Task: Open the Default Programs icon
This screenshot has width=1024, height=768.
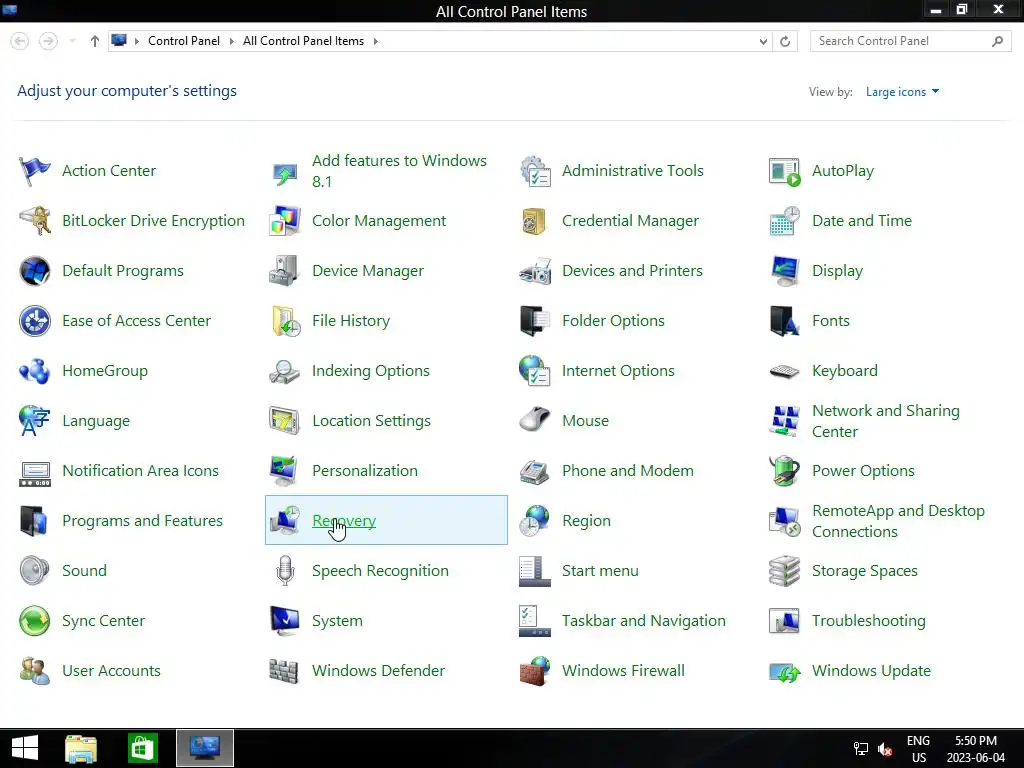Action: [35, 271]
